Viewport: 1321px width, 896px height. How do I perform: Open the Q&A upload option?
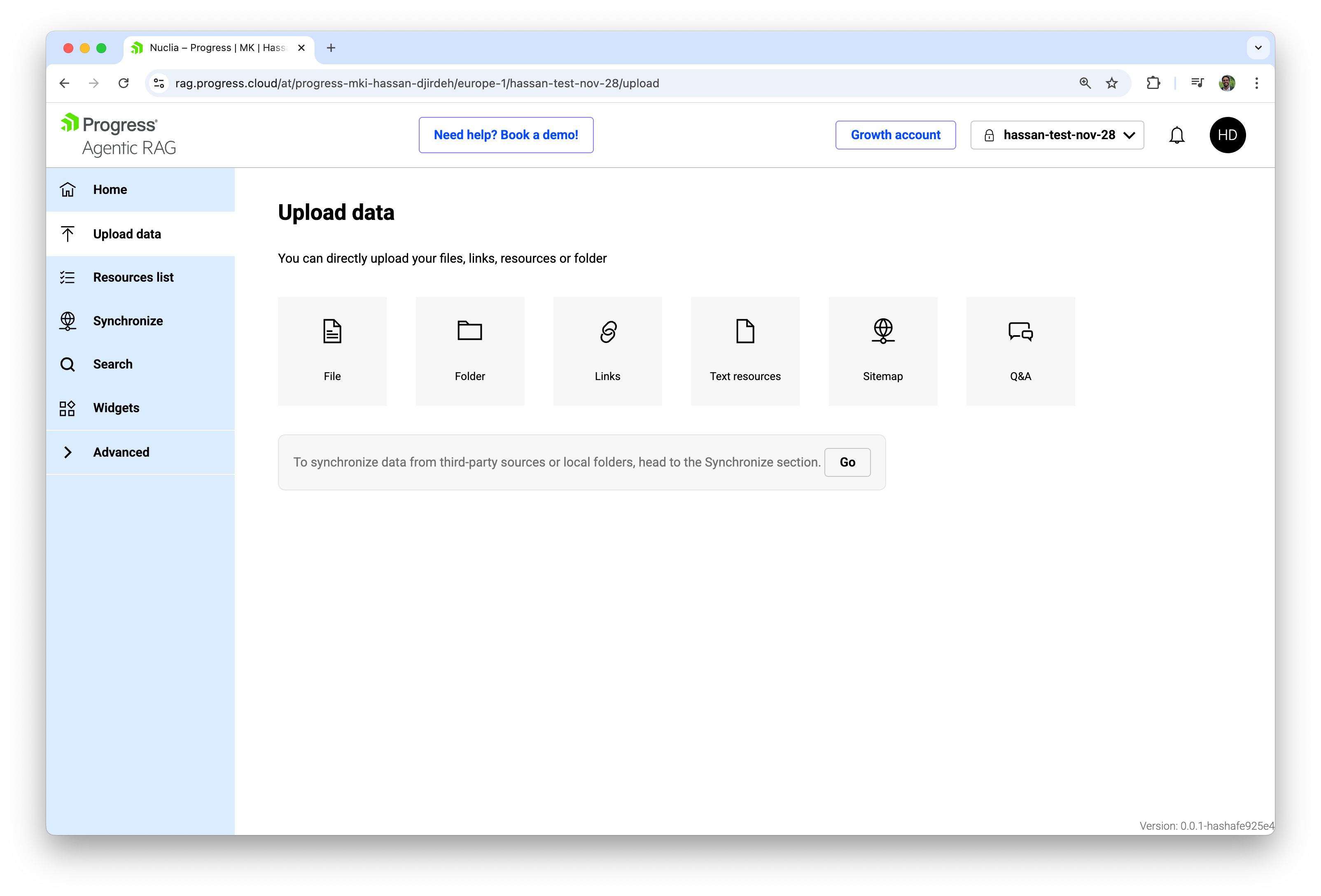1020,351
